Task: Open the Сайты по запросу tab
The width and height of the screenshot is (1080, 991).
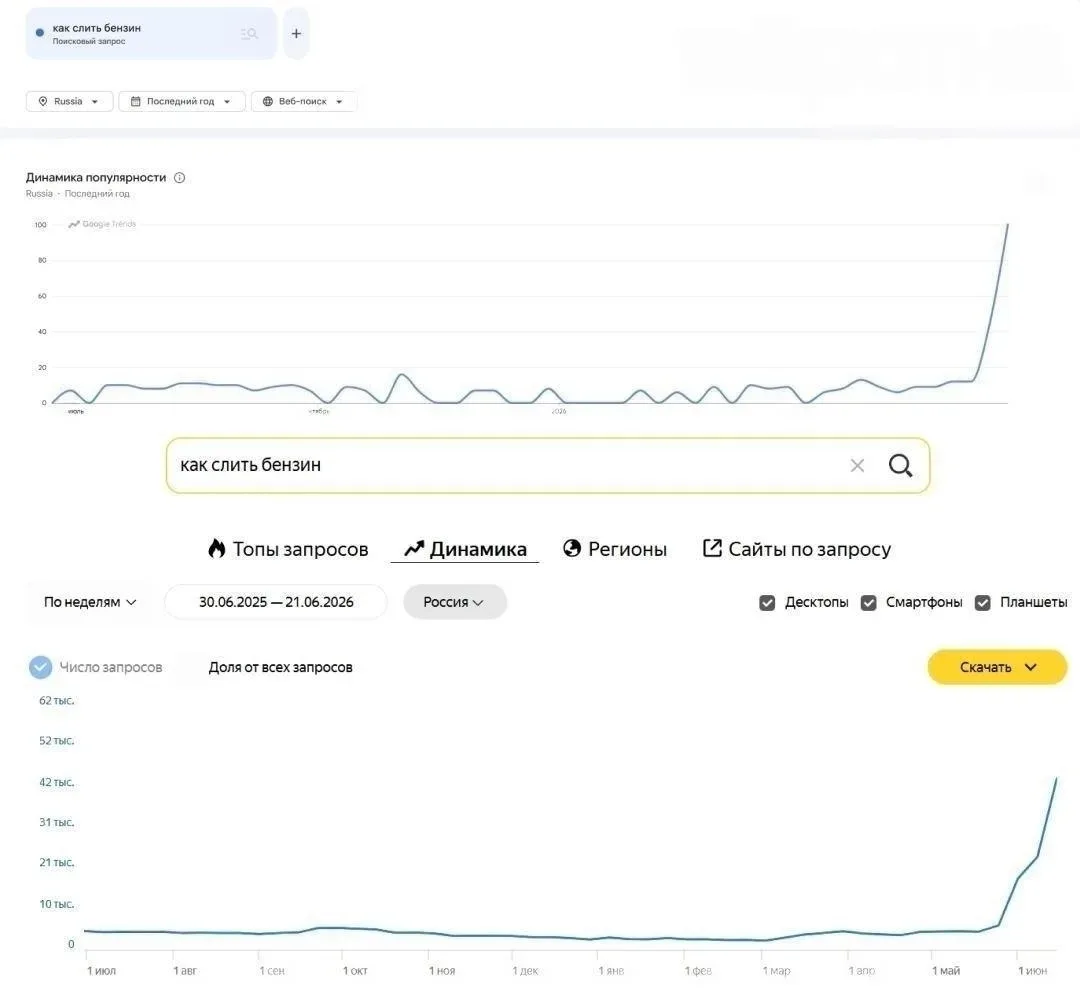Action: pyautogui.click(x=796, y=549)
